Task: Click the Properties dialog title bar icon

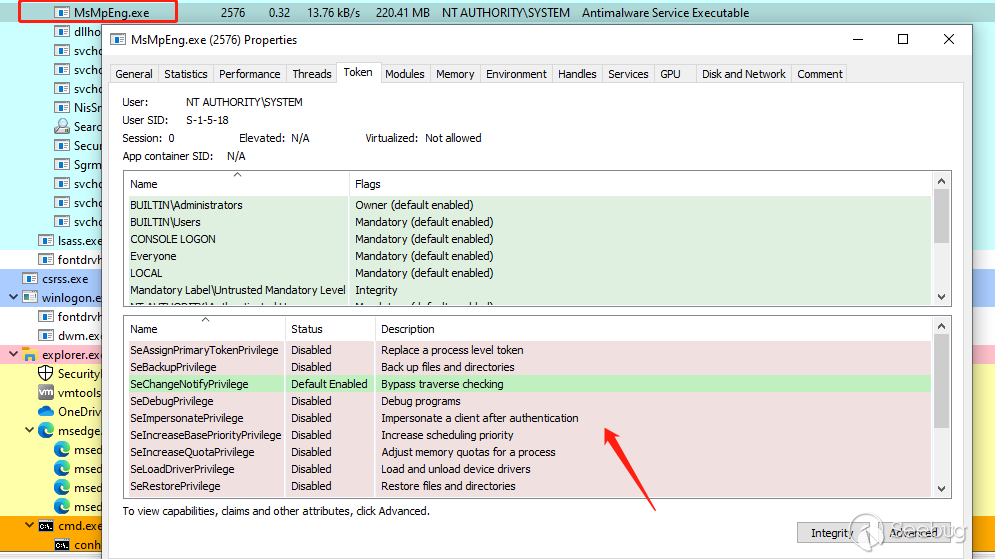Action: pos(118,40)
